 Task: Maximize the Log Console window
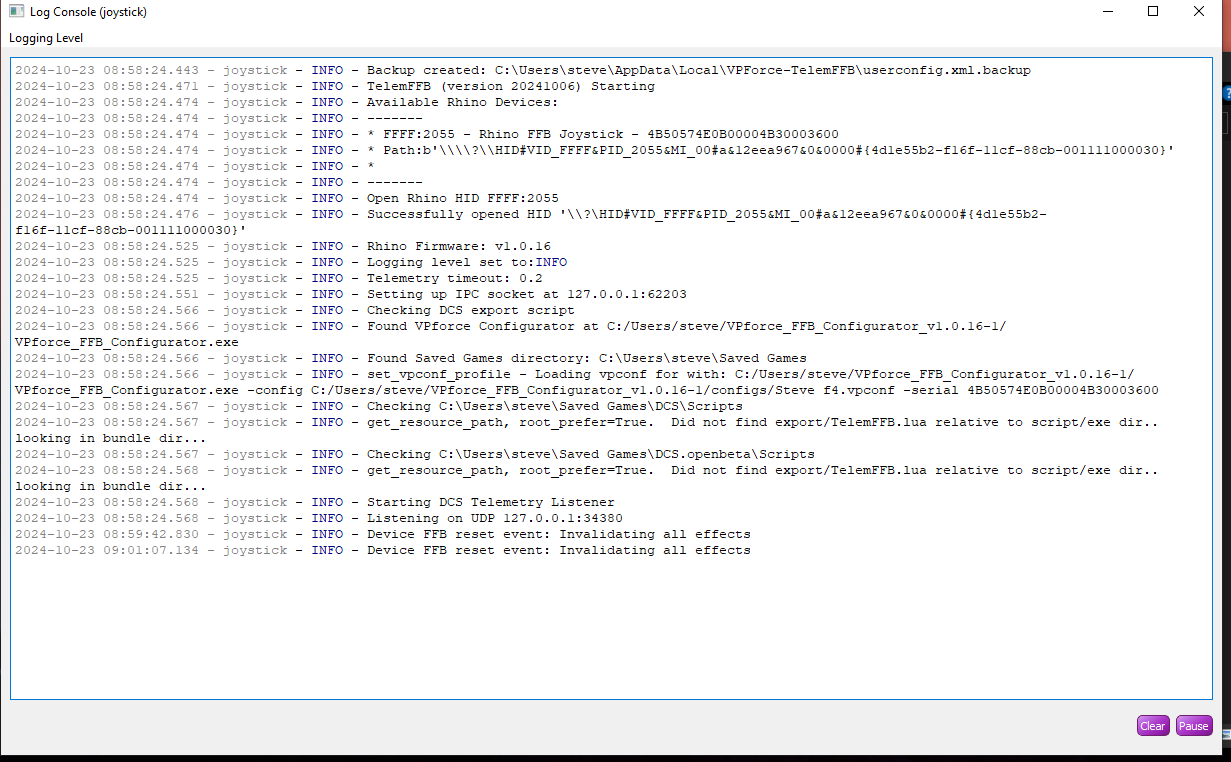[1152, 11]
